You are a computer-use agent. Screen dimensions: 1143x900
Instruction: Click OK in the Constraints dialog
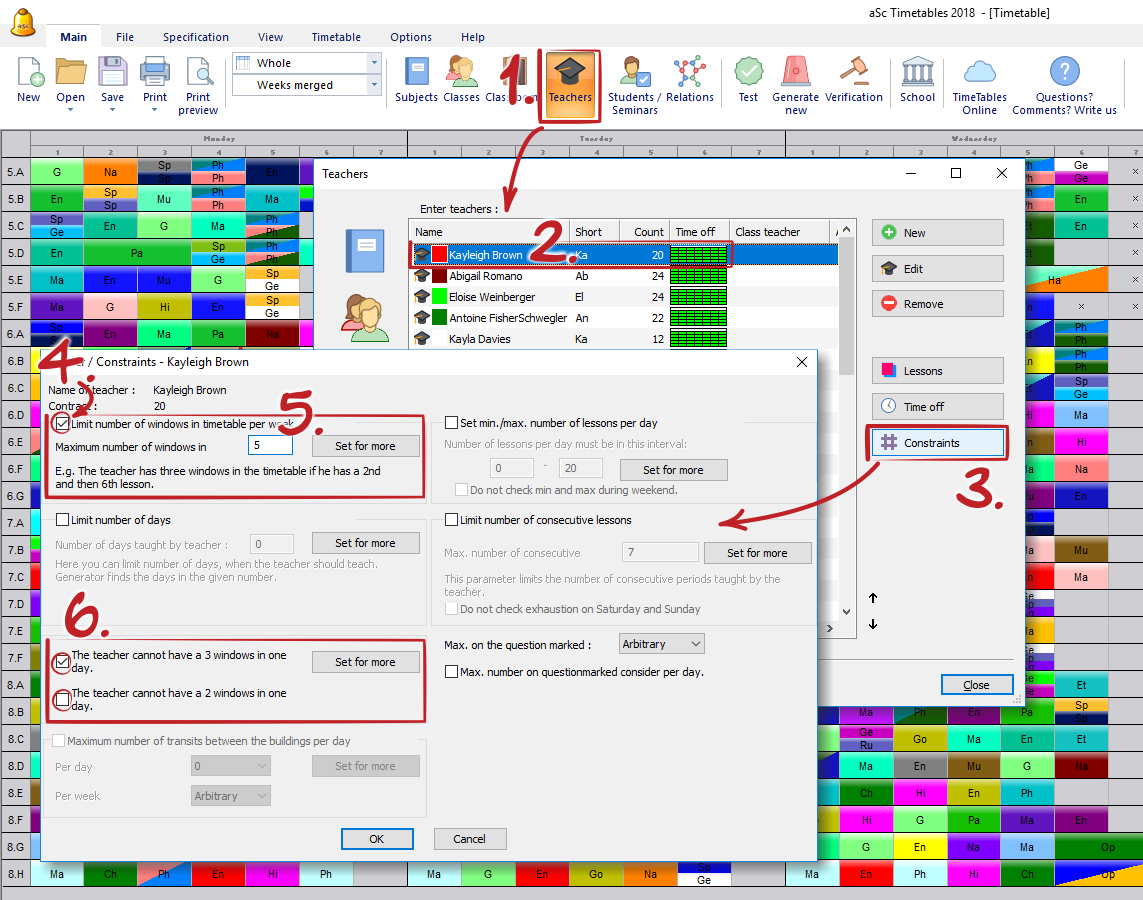pos(377,839)
